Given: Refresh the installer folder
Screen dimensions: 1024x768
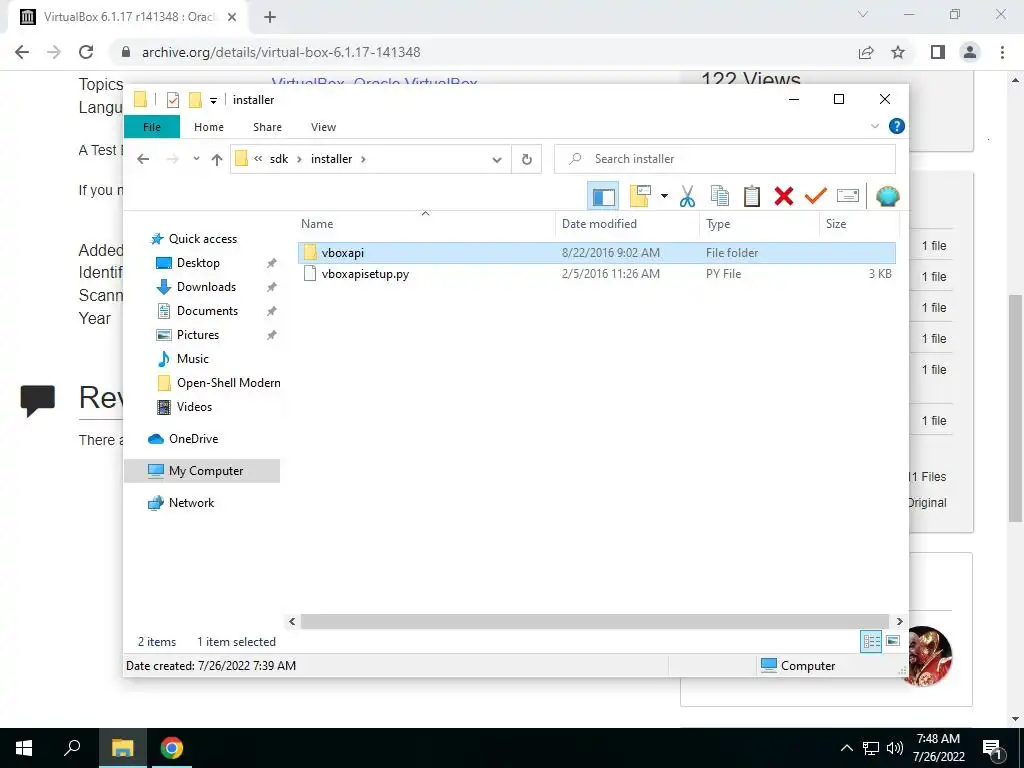Looking at the screenshot, I should point(527,159).
